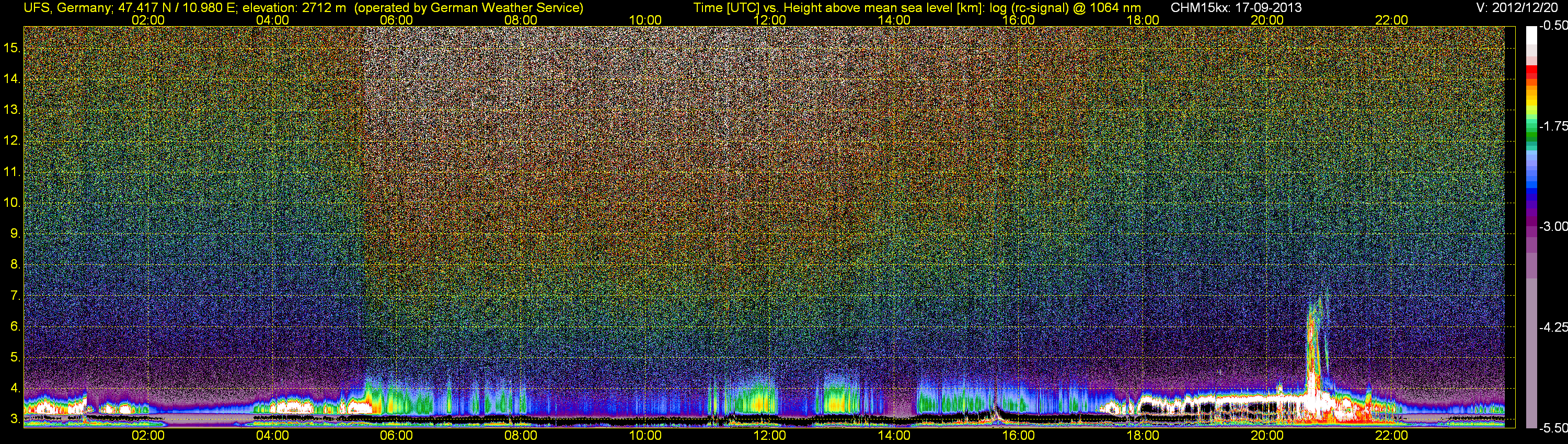Screen dimensions: 1568x444
Task: Select '20:00' on the bottom time axis
Action: [1267, 436]
